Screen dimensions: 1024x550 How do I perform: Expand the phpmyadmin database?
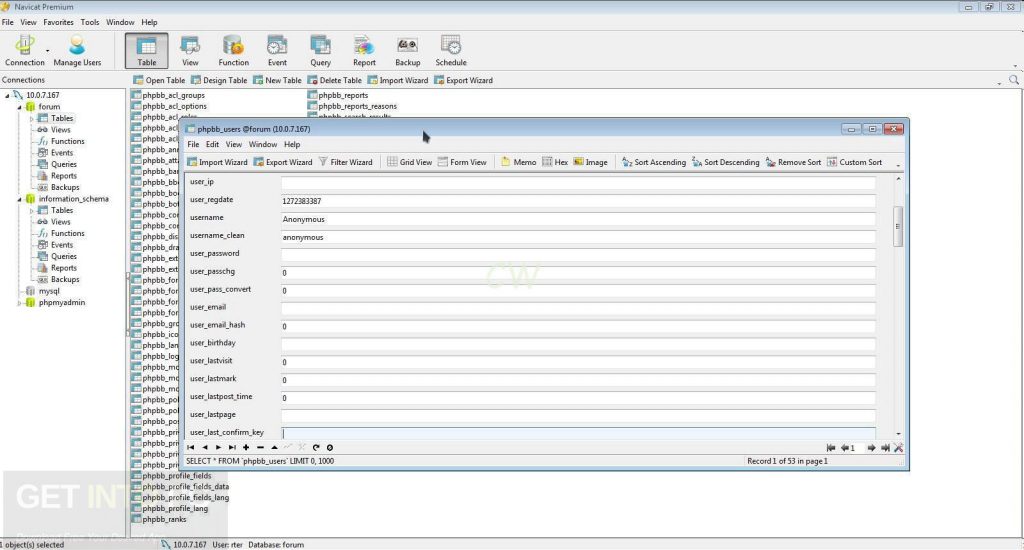click(x=20, y=303)
